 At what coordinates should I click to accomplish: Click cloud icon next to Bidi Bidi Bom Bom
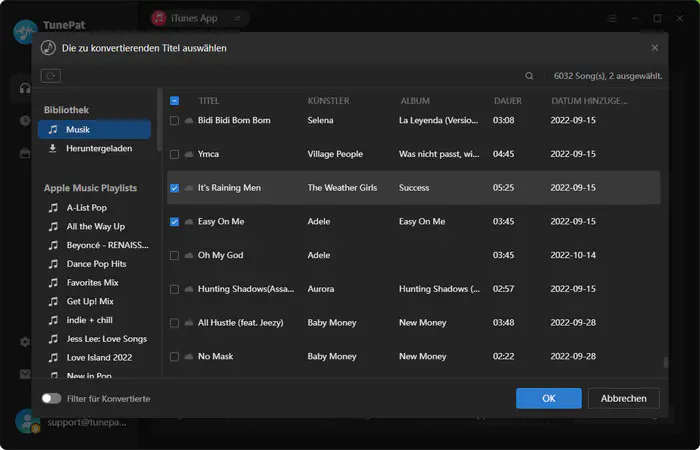coord(189,121)
